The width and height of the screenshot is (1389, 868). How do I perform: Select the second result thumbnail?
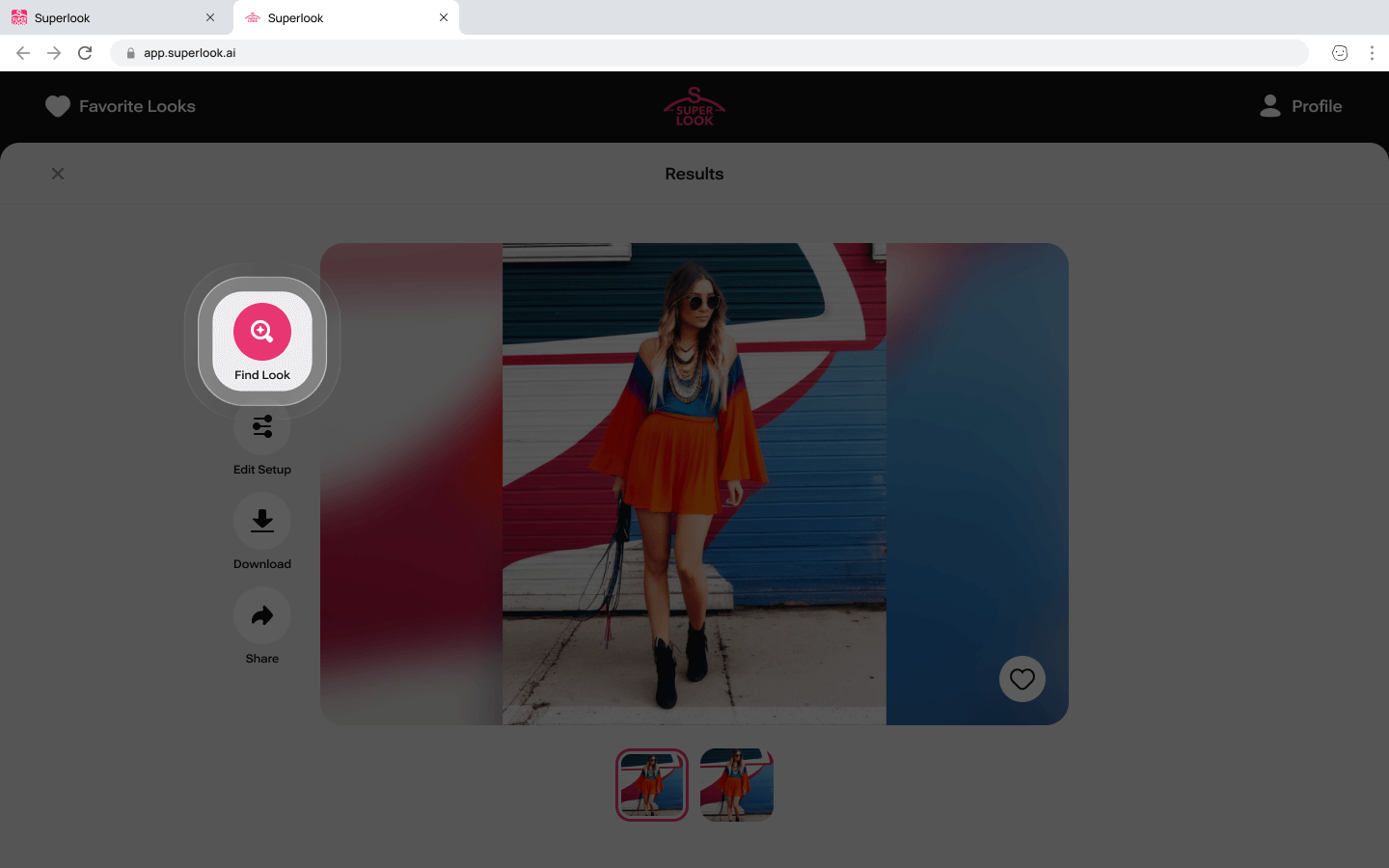click(x=737, y=785)
